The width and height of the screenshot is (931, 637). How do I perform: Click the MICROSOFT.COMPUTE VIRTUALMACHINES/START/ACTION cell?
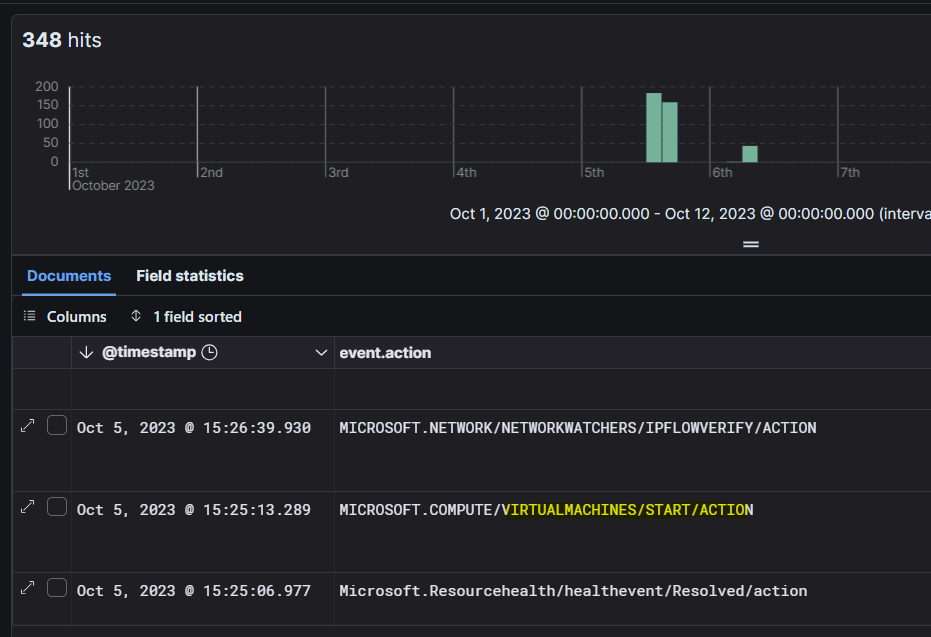[x=546, y=510]
